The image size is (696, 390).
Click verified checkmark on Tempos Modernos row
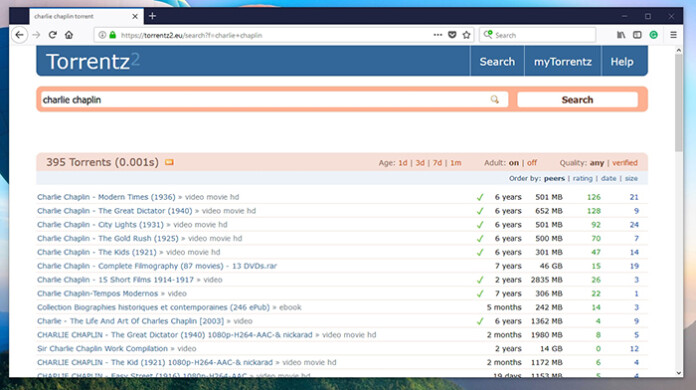coord(480,293)
